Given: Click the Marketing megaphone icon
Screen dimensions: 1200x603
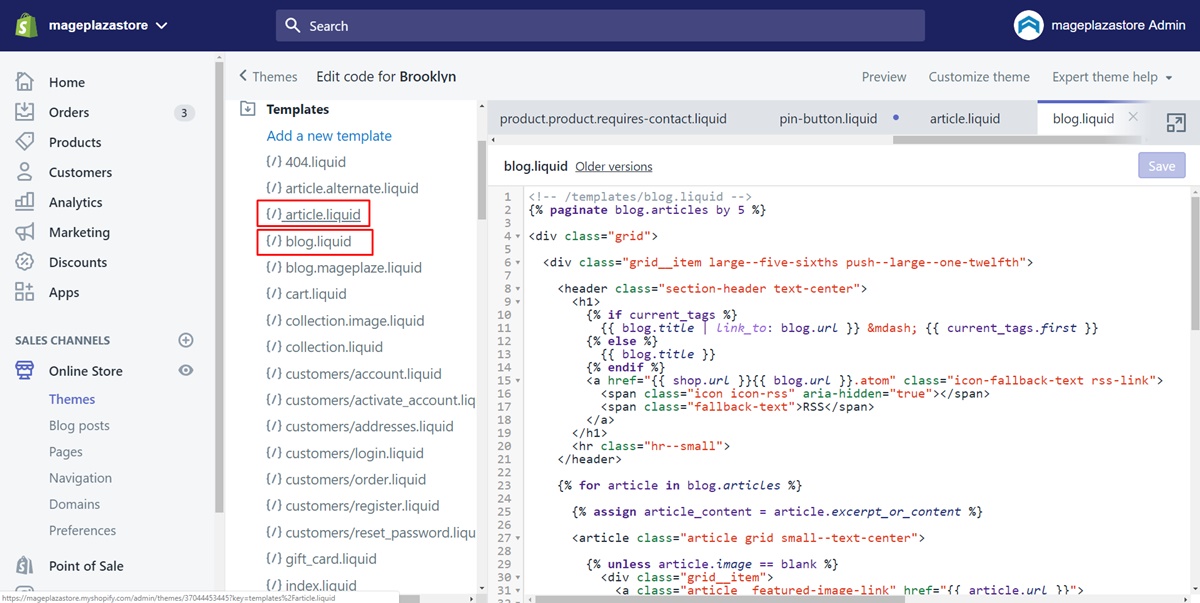Looking at the screenshot, I should 25,232.
